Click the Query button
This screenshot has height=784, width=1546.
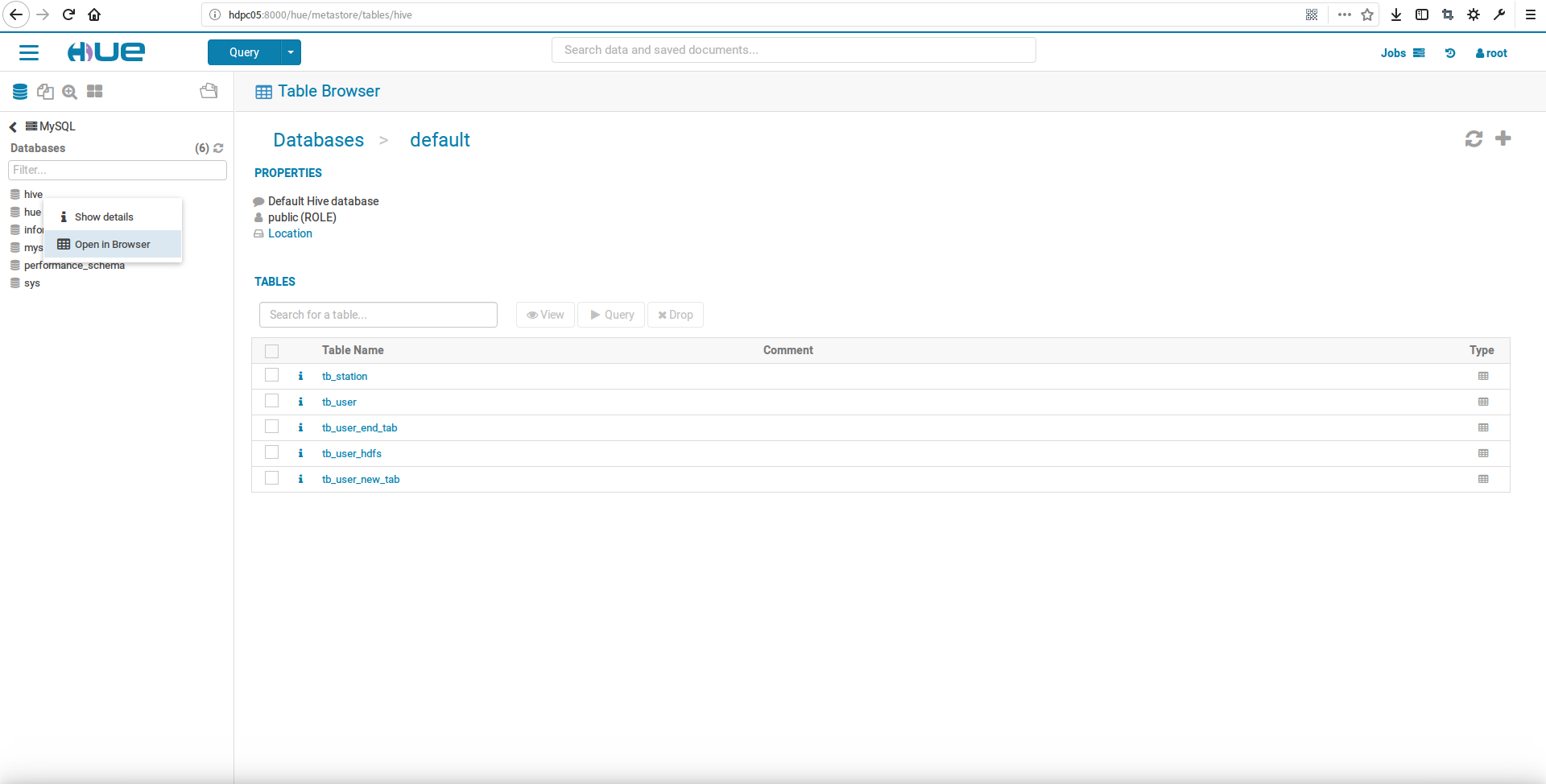click(244, 52)
